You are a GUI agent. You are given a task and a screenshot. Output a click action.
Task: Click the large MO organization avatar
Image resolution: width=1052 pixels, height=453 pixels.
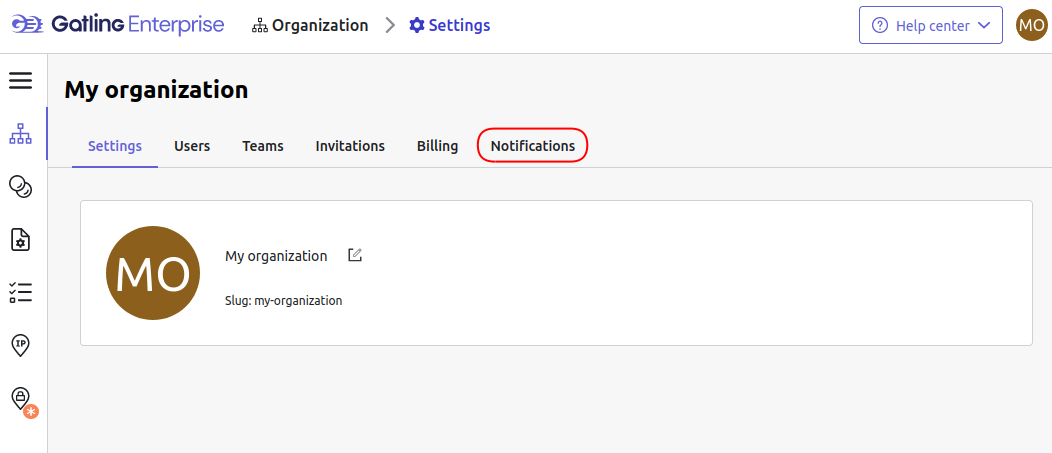coord(153,273)
